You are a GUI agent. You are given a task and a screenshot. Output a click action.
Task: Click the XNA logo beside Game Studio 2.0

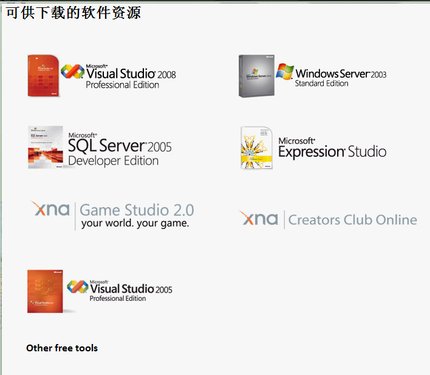pos(51,209)
